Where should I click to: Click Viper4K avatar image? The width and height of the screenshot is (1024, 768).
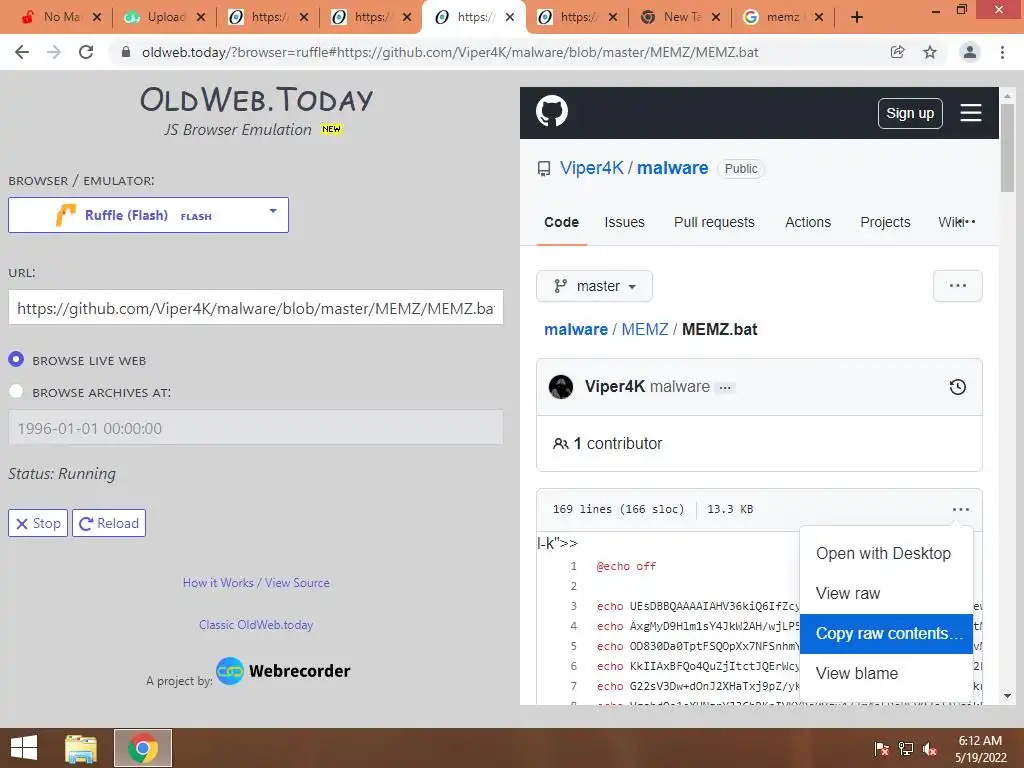(x=561, y=387)
